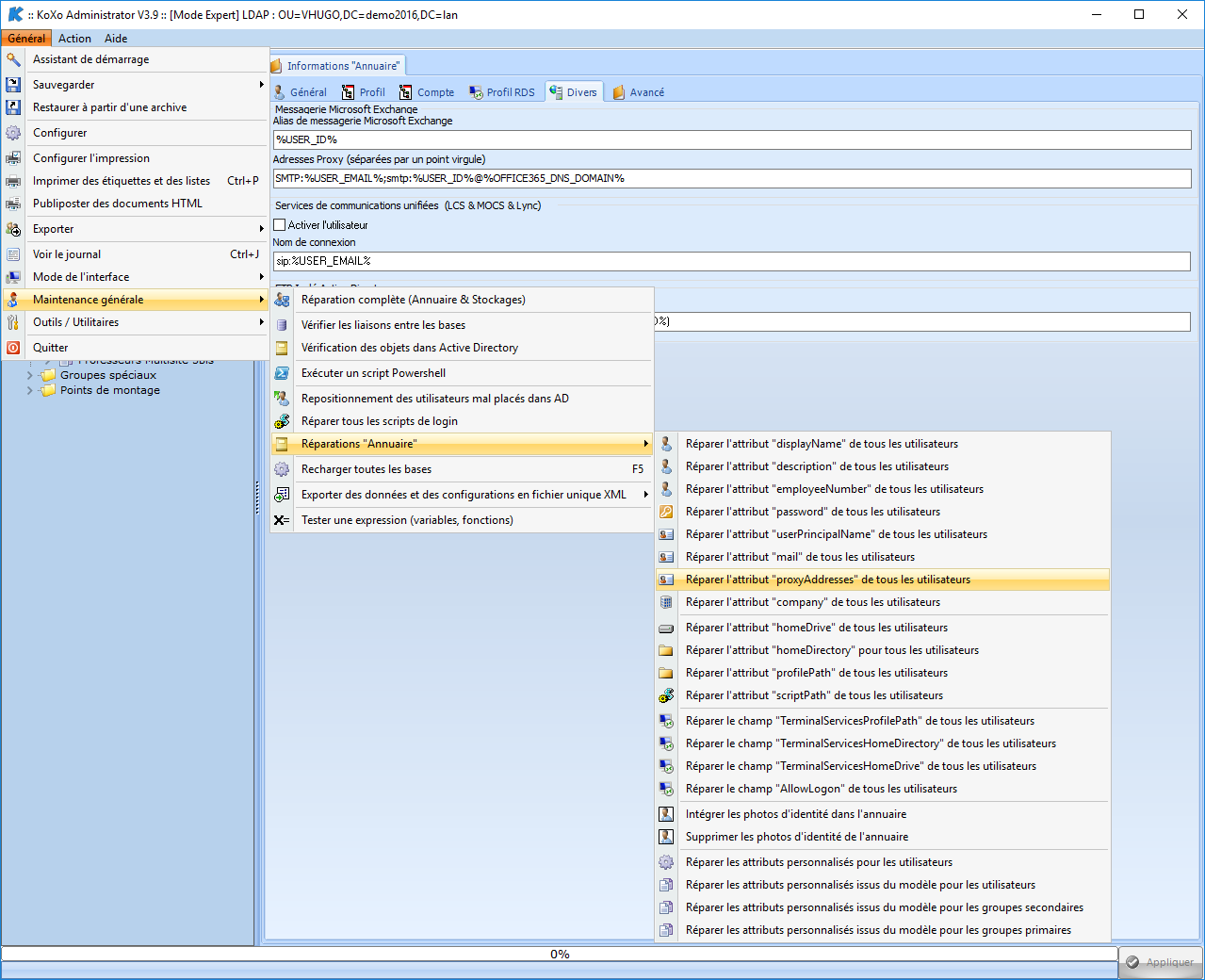Click the floppy disk icon beside Sauvegarder
The height and width of the screenshot is (980, 1205).
[x=13, y=85]
